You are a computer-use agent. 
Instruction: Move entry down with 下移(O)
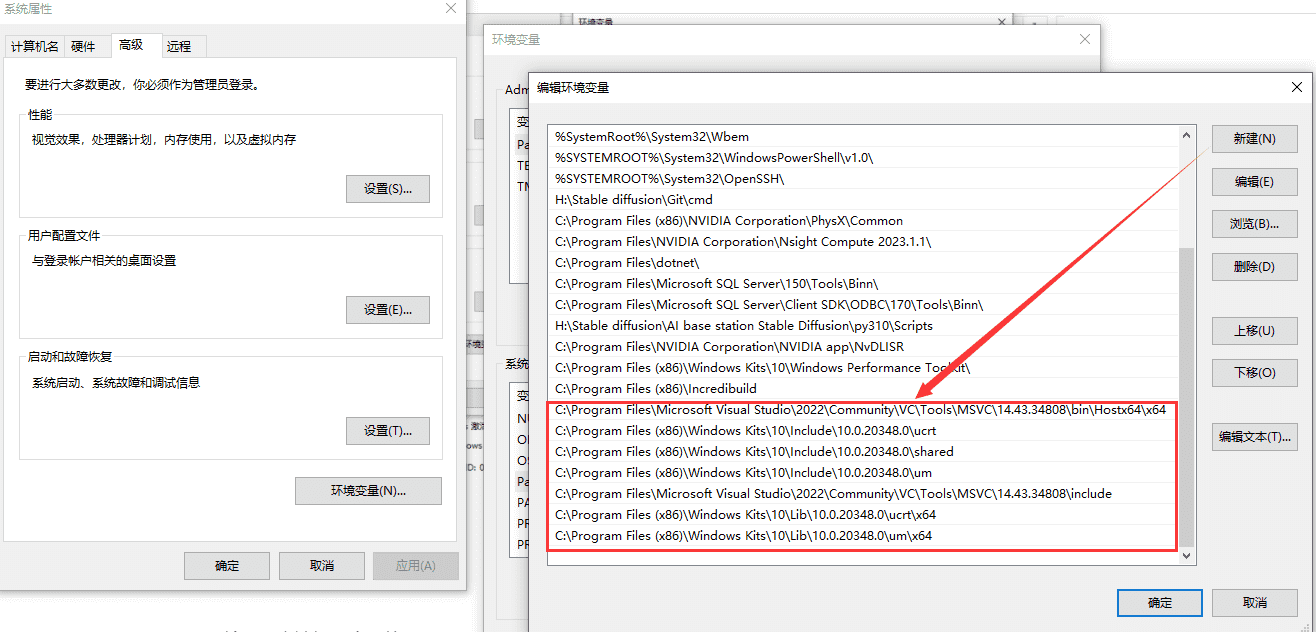(1254, 373)
